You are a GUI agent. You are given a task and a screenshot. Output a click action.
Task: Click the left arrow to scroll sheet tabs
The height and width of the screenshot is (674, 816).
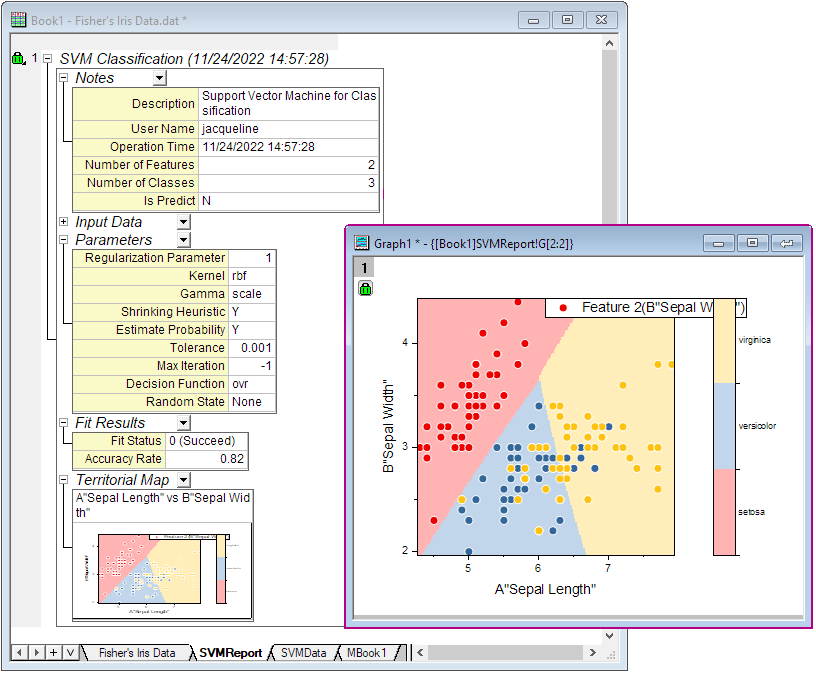click(20, 651)
